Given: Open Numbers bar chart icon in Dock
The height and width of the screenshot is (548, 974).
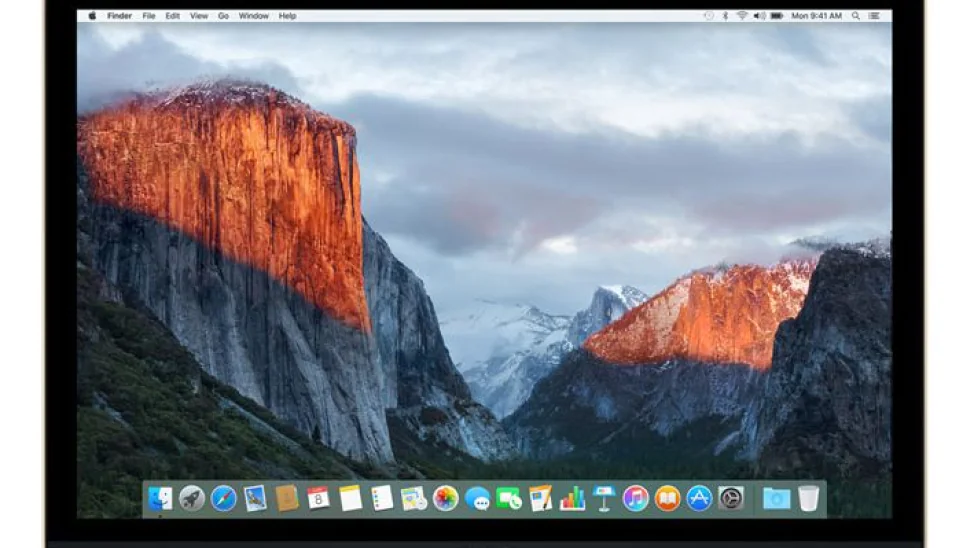Looking at the screenshot, I should 572,498.
